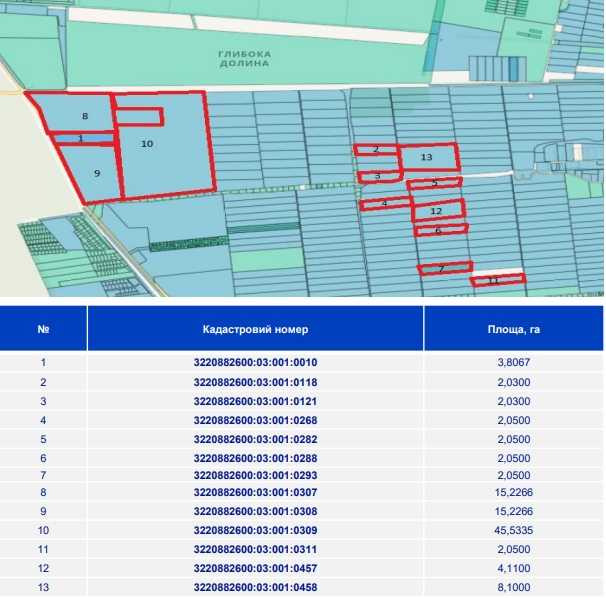Click the Площа, га column header
This screenshot has width=606, height=598.
point(513,328)
